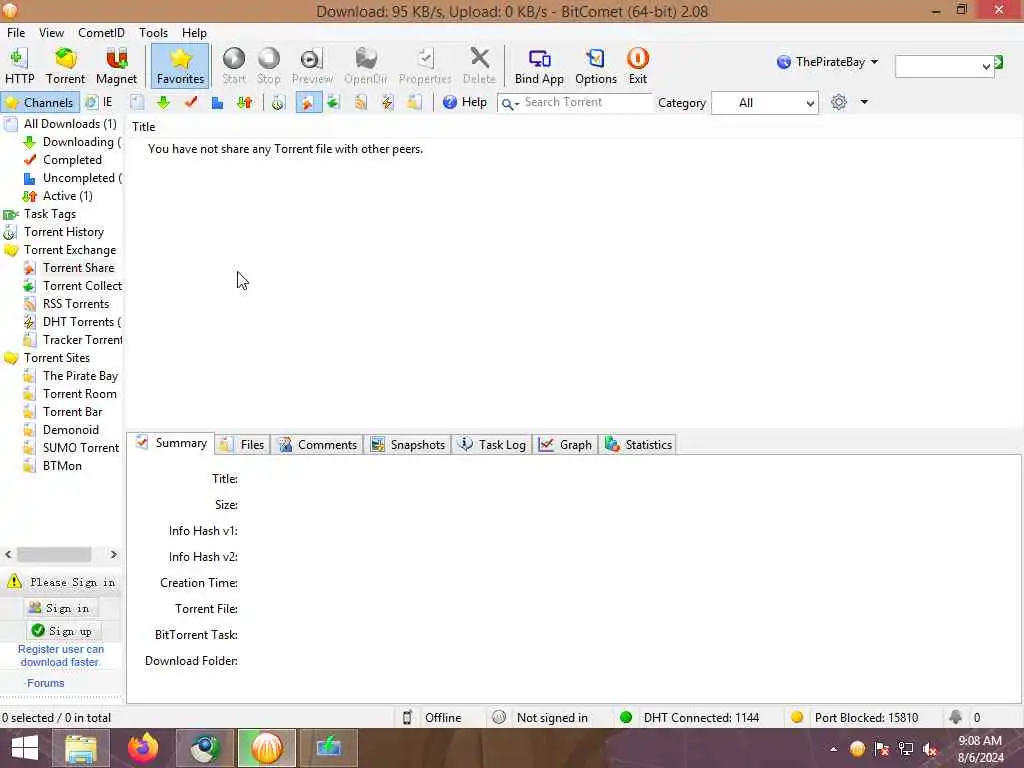This screenshot has height=768, width=1024.
Task: Open the ThePirateBay search engine dropdown
Action: point(827,62)
